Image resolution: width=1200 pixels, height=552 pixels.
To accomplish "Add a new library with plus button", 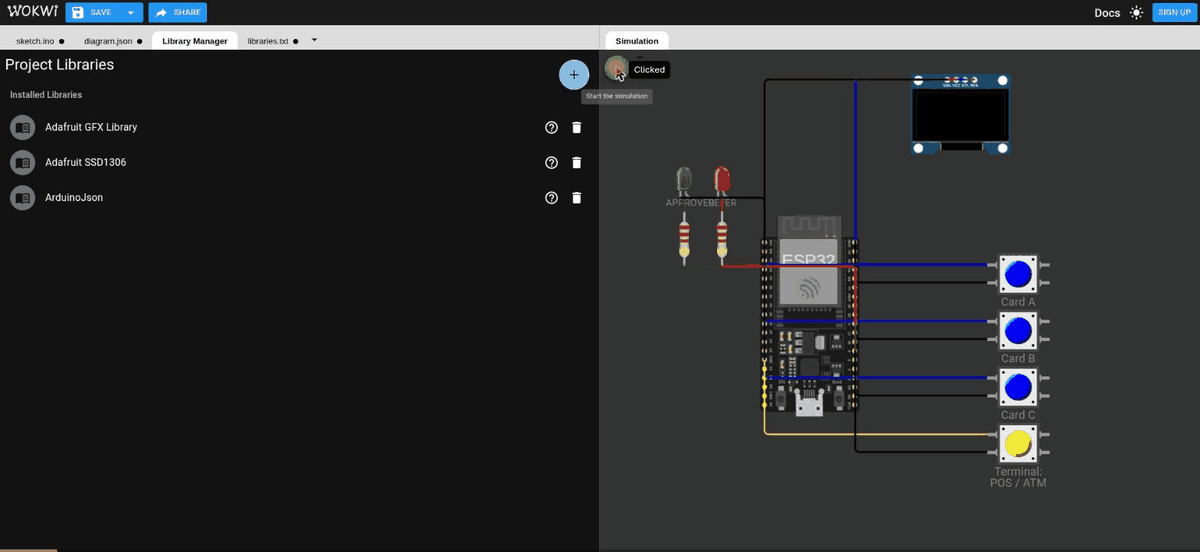I will [x=574, y=75].
